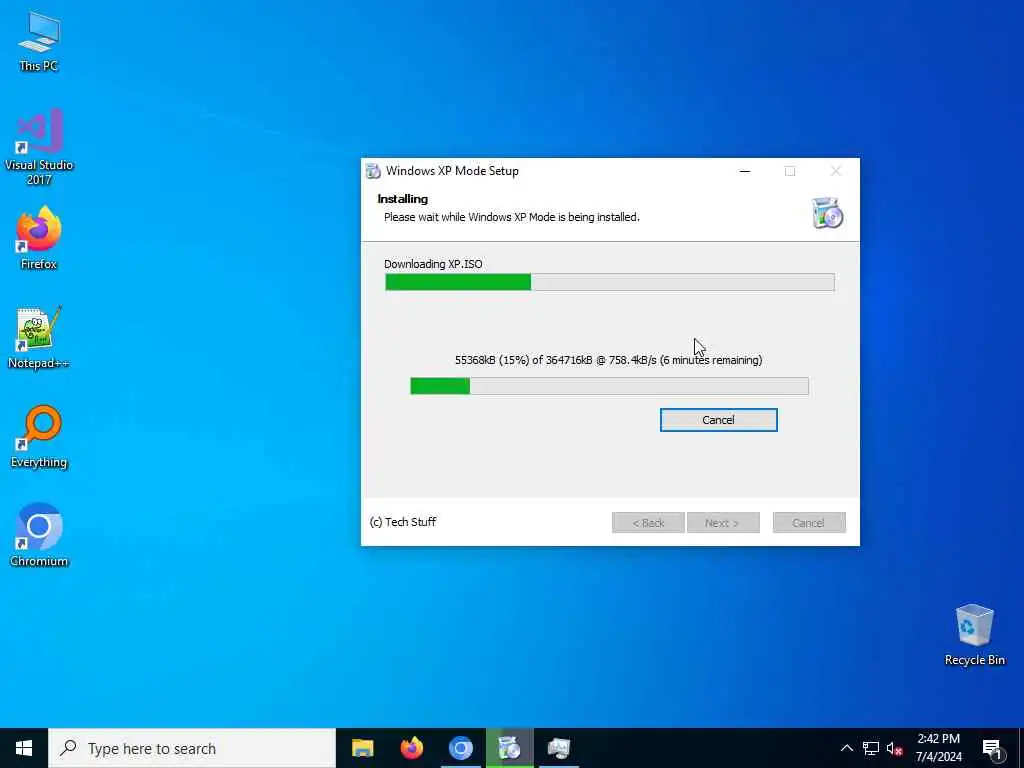The image size is (1024, 768).
Task: Open This PC desktop icon
Action: click(x=39, y=41)
